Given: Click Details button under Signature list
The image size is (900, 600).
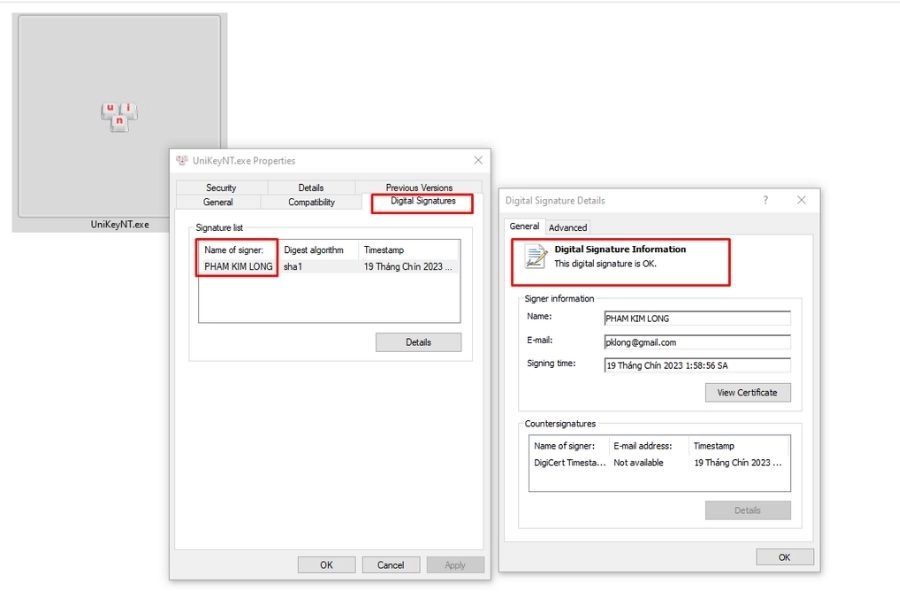Looking at the screenshot, I should coord(418,342).
